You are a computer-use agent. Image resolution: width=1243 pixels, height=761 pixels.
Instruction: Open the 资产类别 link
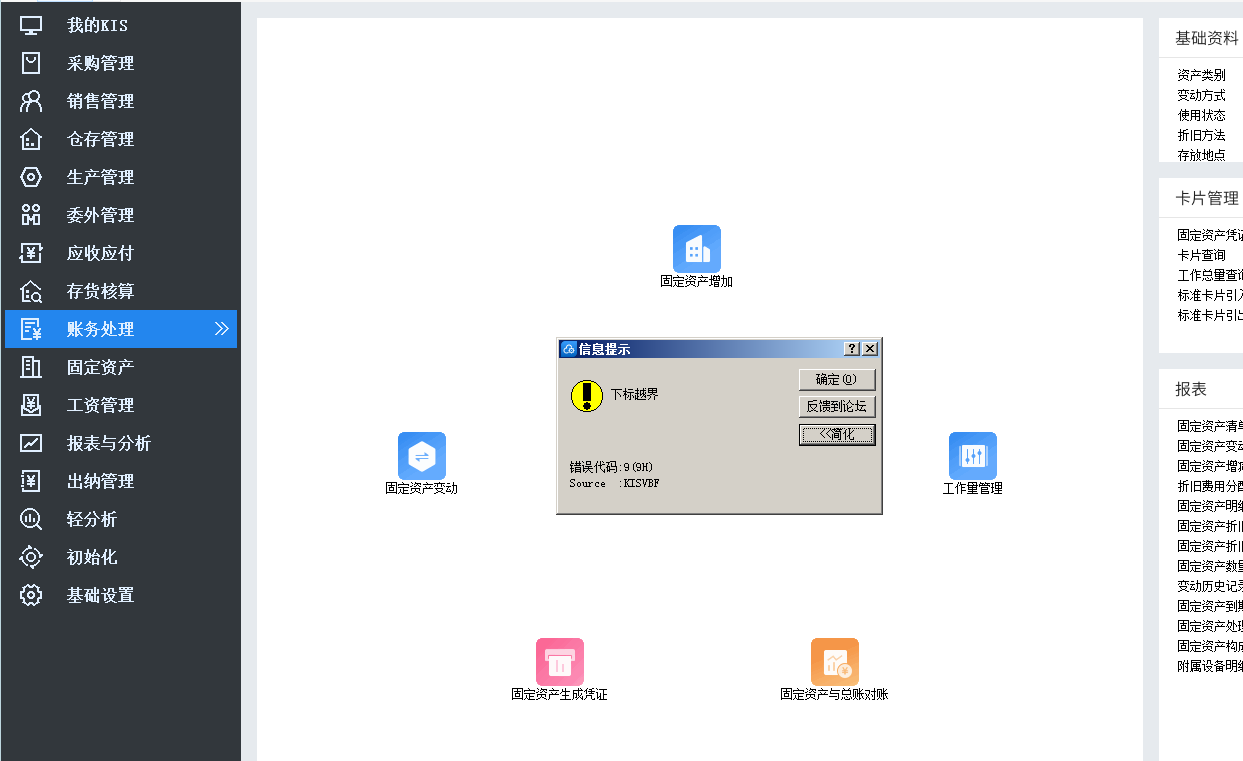pos(1201,75)
